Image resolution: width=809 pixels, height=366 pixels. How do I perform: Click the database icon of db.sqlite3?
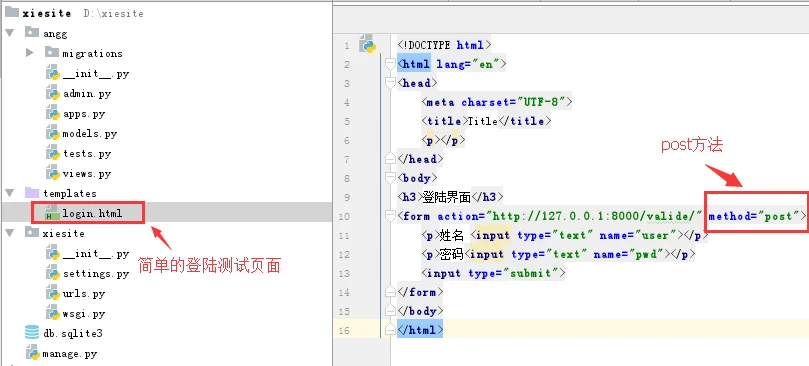[x=32, y=332]
